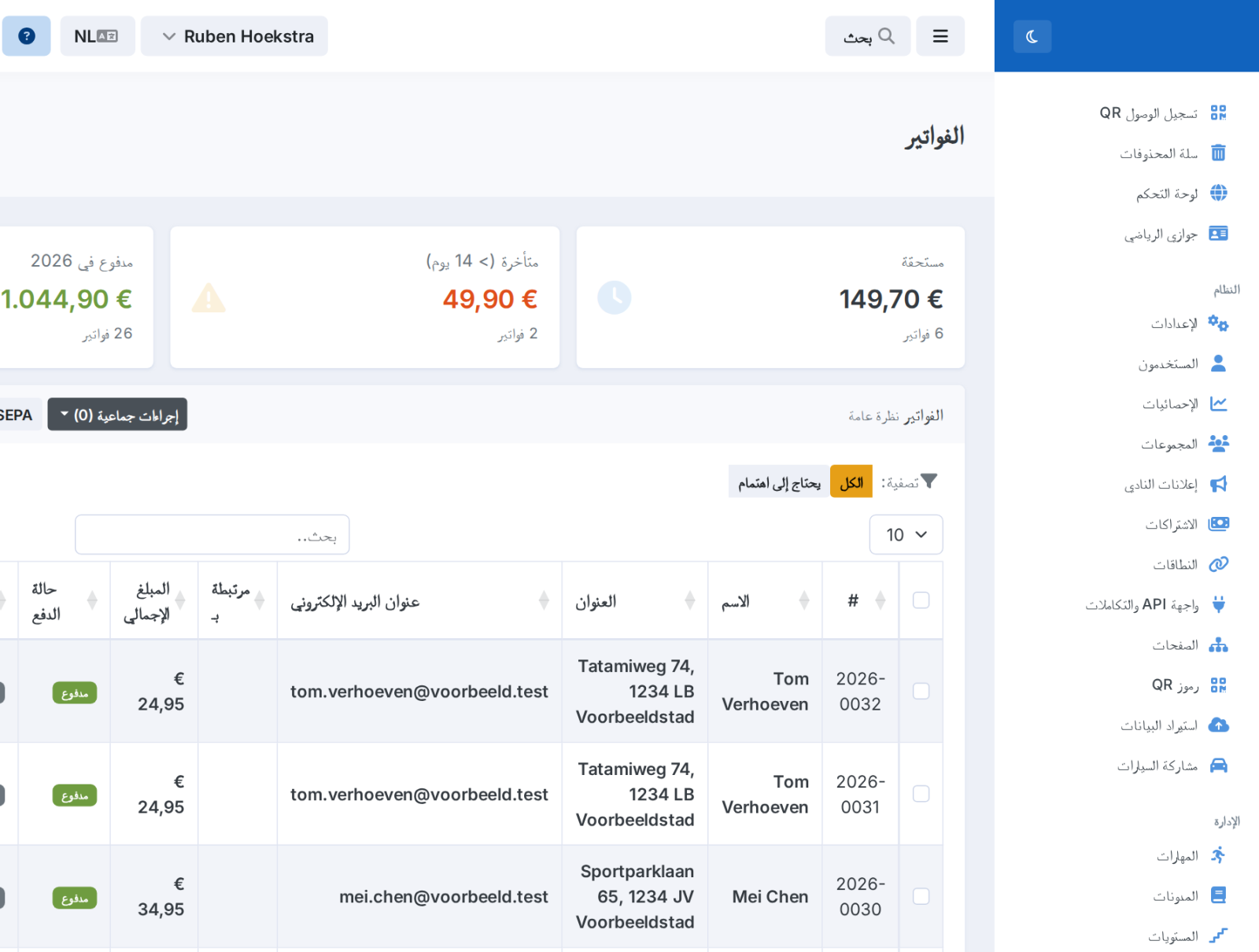Open the سلة المحذوفات trash icon
Screen dimensions: 1259x952
point(1218,153)
